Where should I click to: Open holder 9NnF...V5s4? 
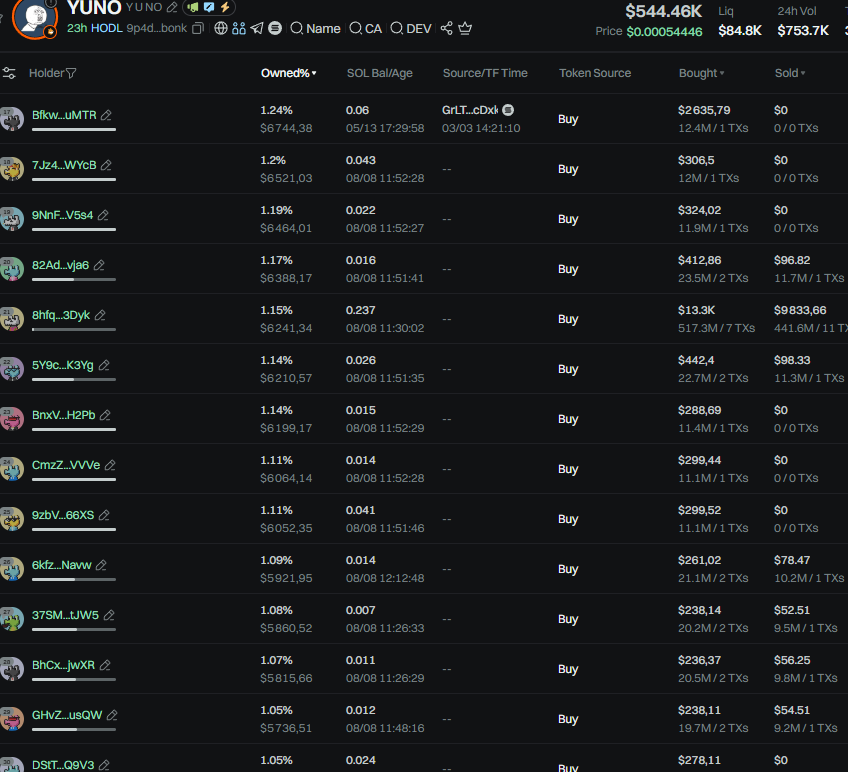(x=62, y=215)
